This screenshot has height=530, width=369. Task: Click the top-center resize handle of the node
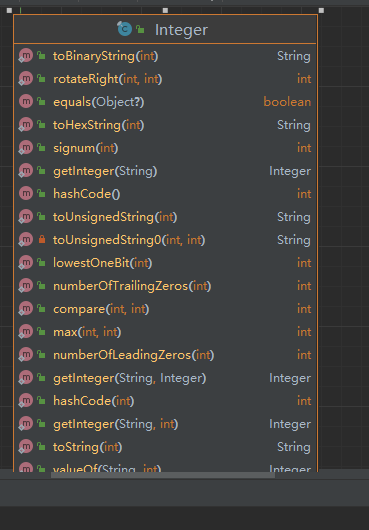[x=165, y=10]
